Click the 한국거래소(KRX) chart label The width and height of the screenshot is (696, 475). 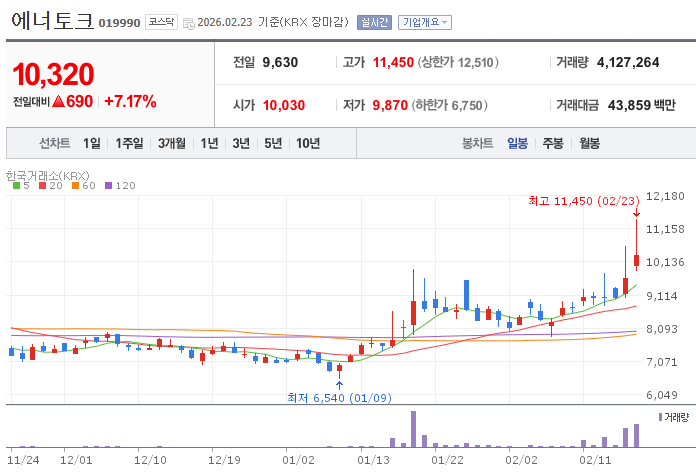tap(47, 176)
